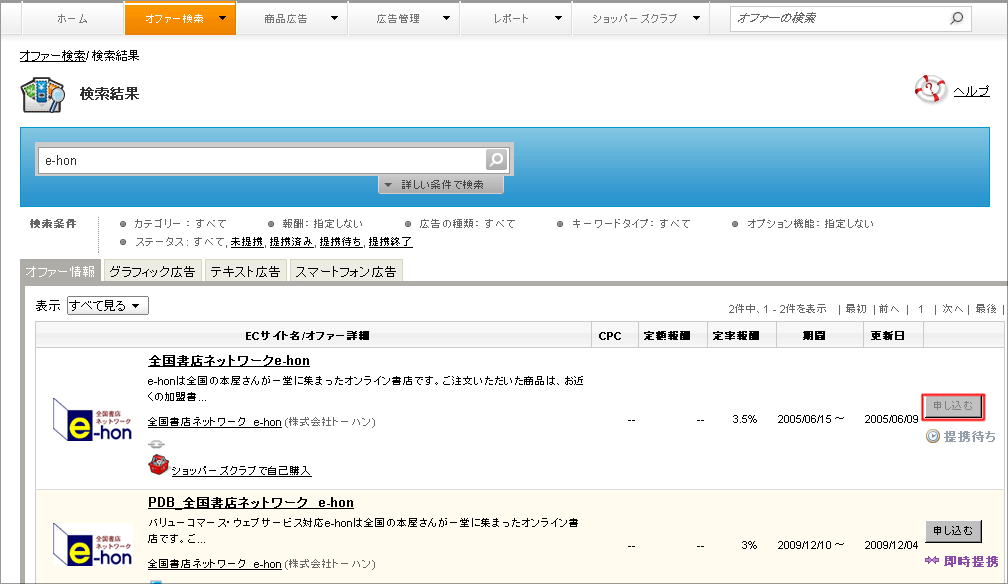Switch to the テキスト広告 tab
Image resolution: width=1008 pixels, height=584 pixels.
245,271
